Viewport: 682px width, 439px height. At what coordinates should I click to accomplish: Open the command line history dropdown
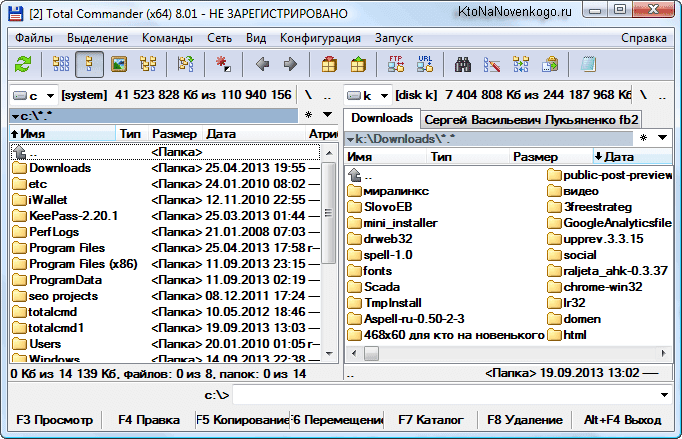664,395
